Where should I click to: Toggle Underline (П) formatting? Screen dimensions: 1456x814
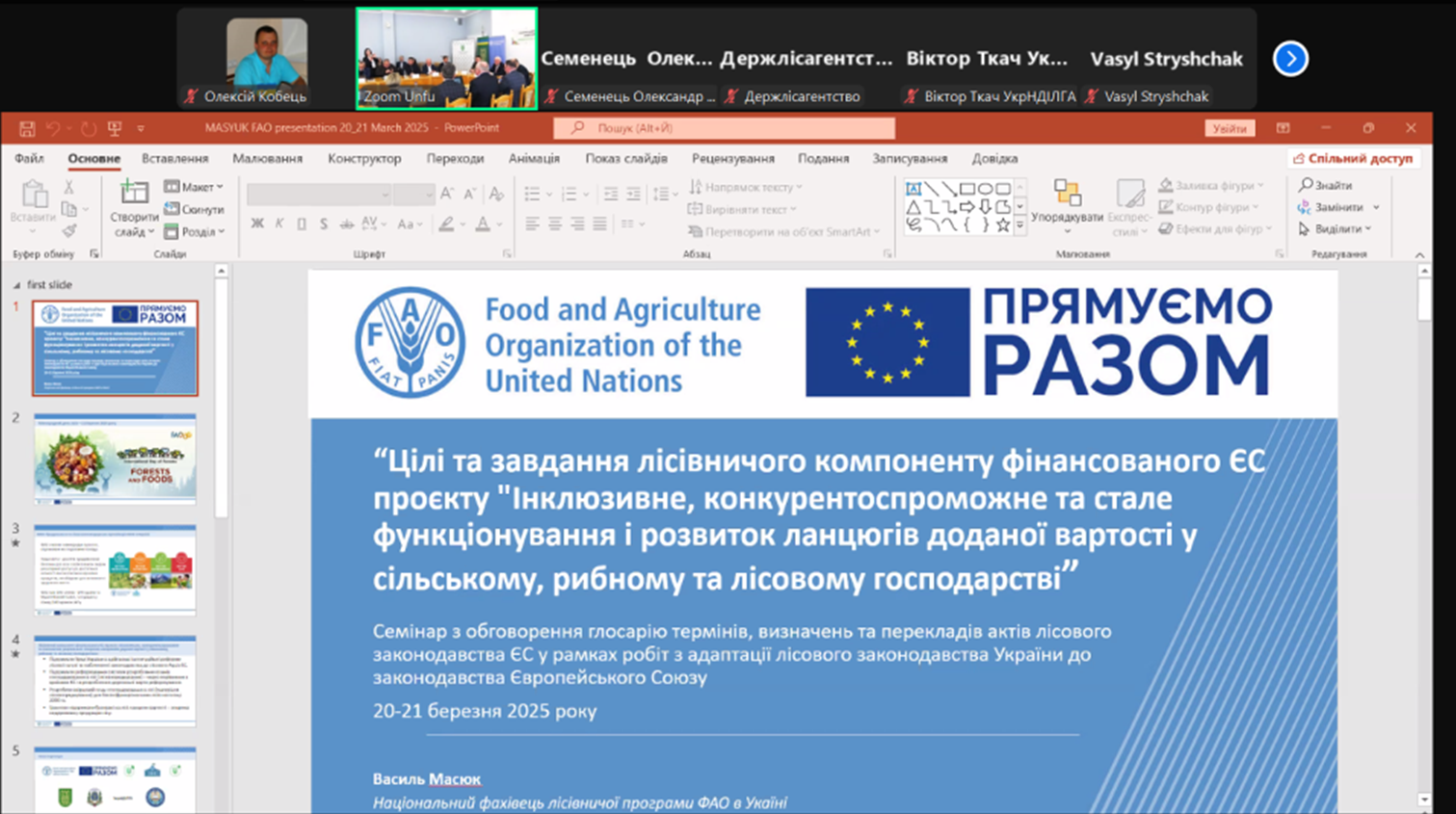[x=302, y=224]
